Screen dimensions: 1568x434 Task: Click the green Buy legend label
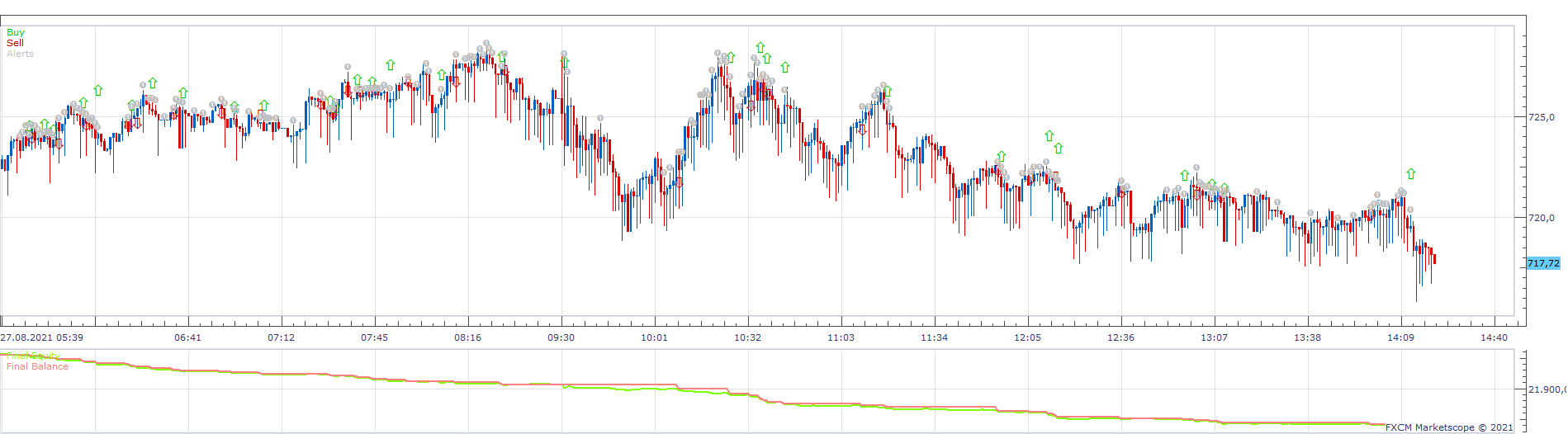pyautogui.click(x=16, y=32)
